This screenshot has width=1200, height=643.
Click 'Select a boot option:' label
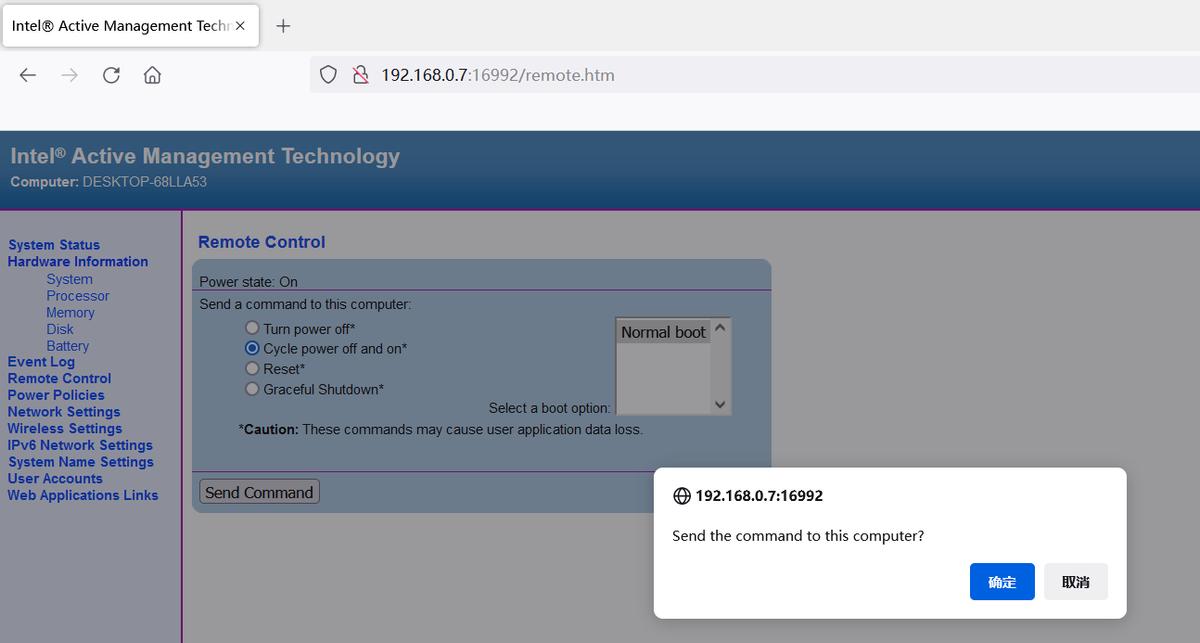pos(549,408)
